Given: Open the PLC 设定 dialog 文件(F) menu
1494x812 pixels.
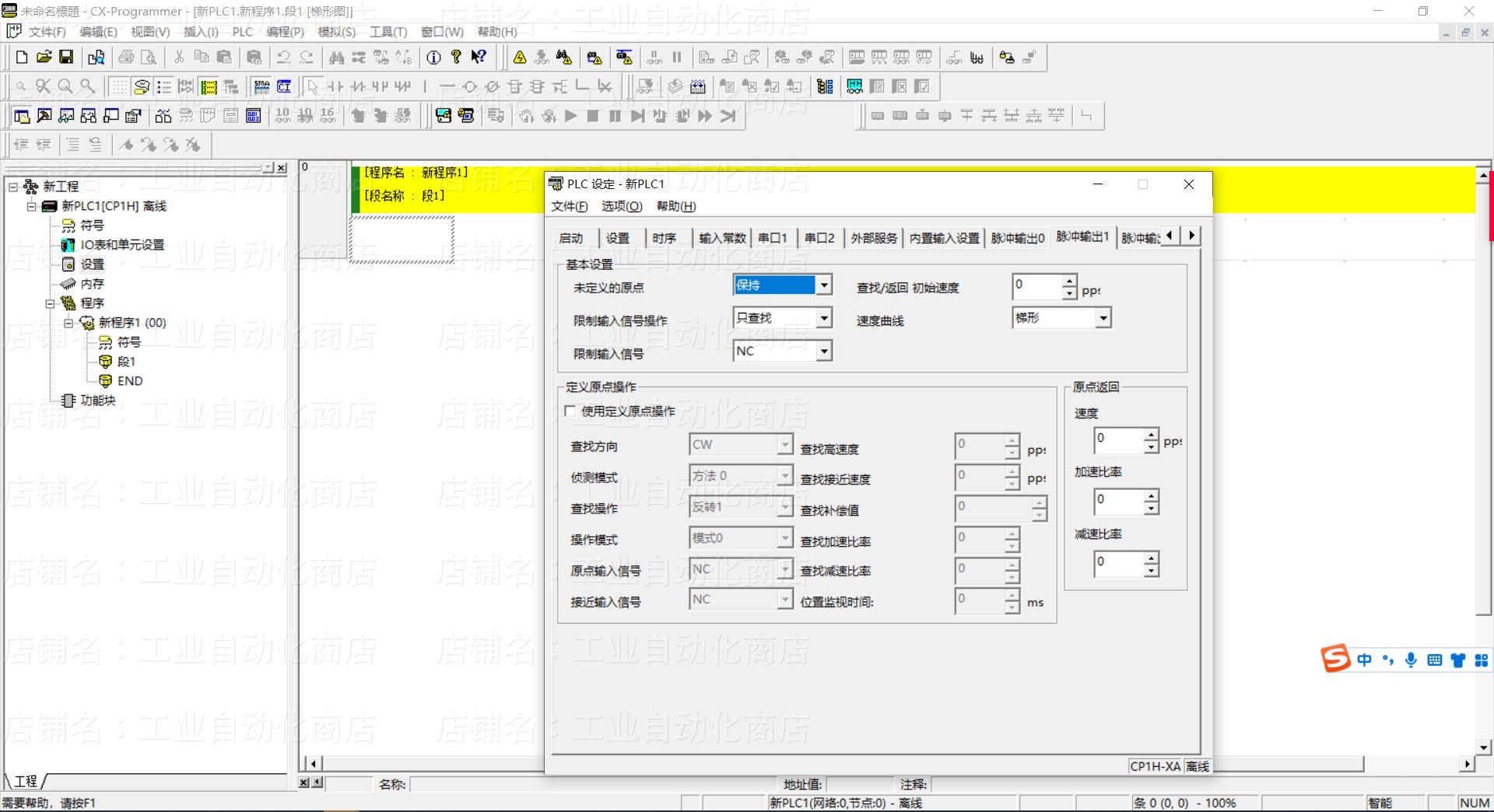Looking at the screenshot, I should [x=569, y=206].
